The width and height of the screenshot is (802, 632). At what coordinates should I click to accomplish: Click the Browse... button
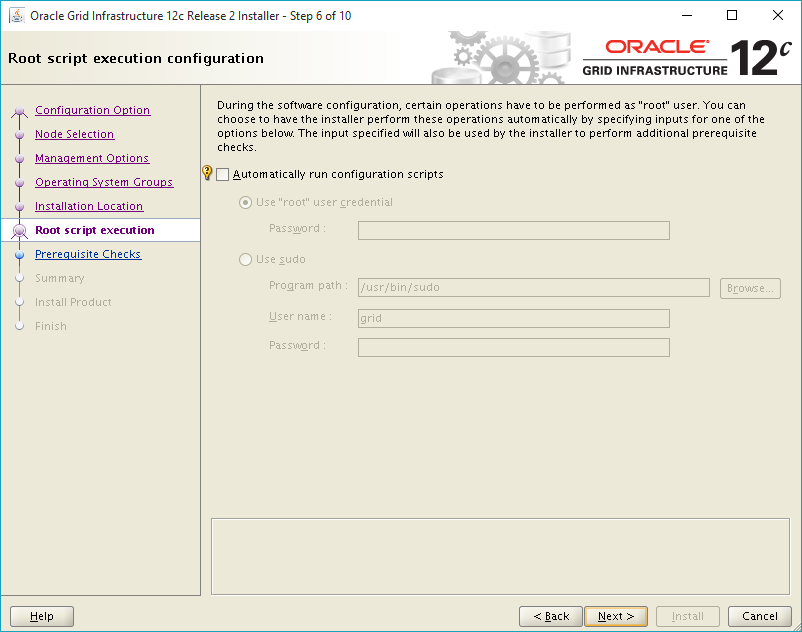coord(750,288)
